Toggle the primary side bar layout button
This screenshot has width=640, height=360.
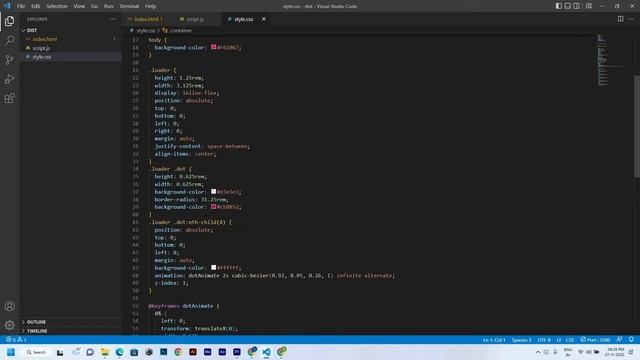pos(558,6)
